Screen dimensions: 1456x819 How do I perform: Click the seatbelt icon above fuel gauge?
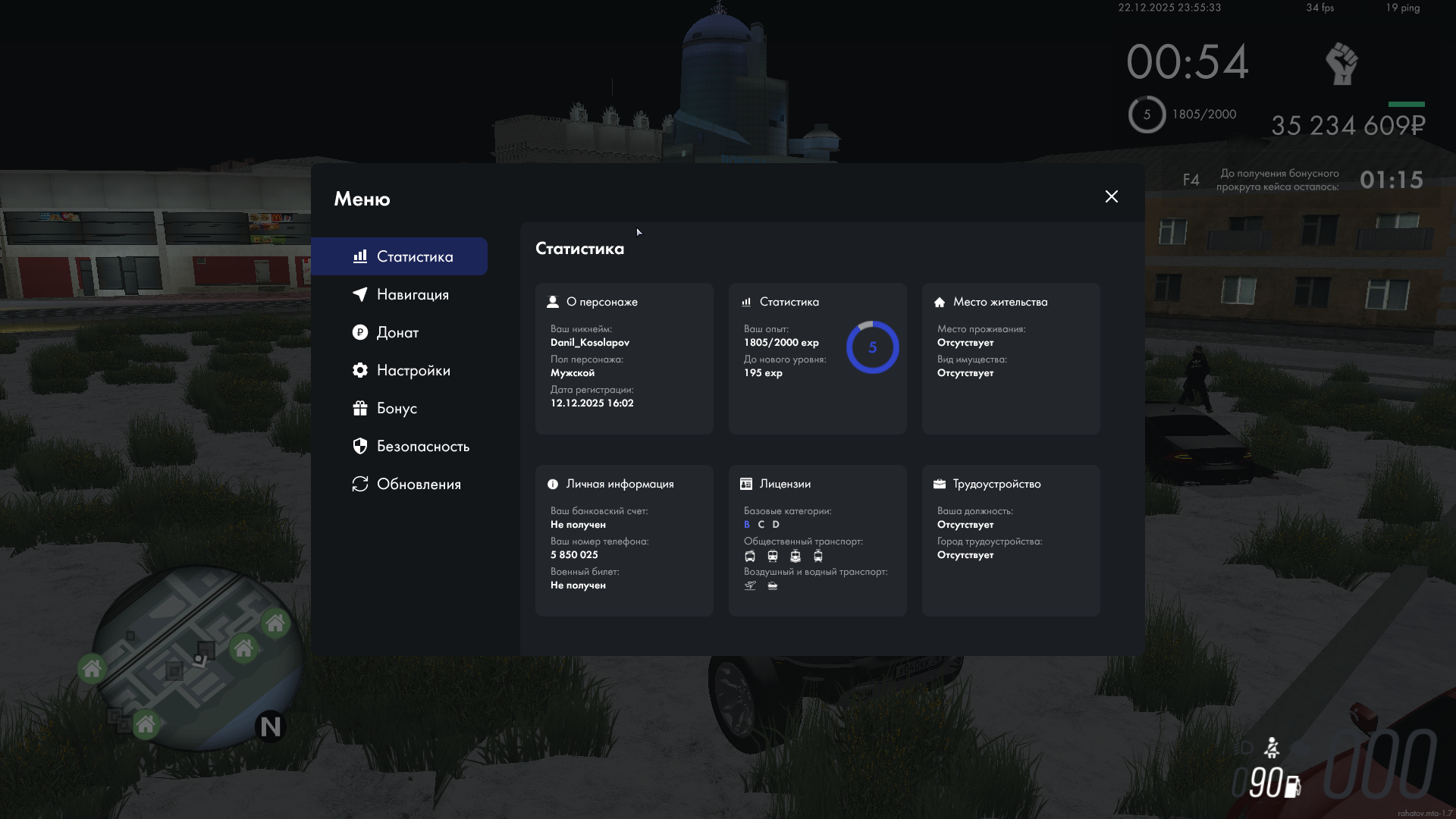click(x=1272, y=748)
